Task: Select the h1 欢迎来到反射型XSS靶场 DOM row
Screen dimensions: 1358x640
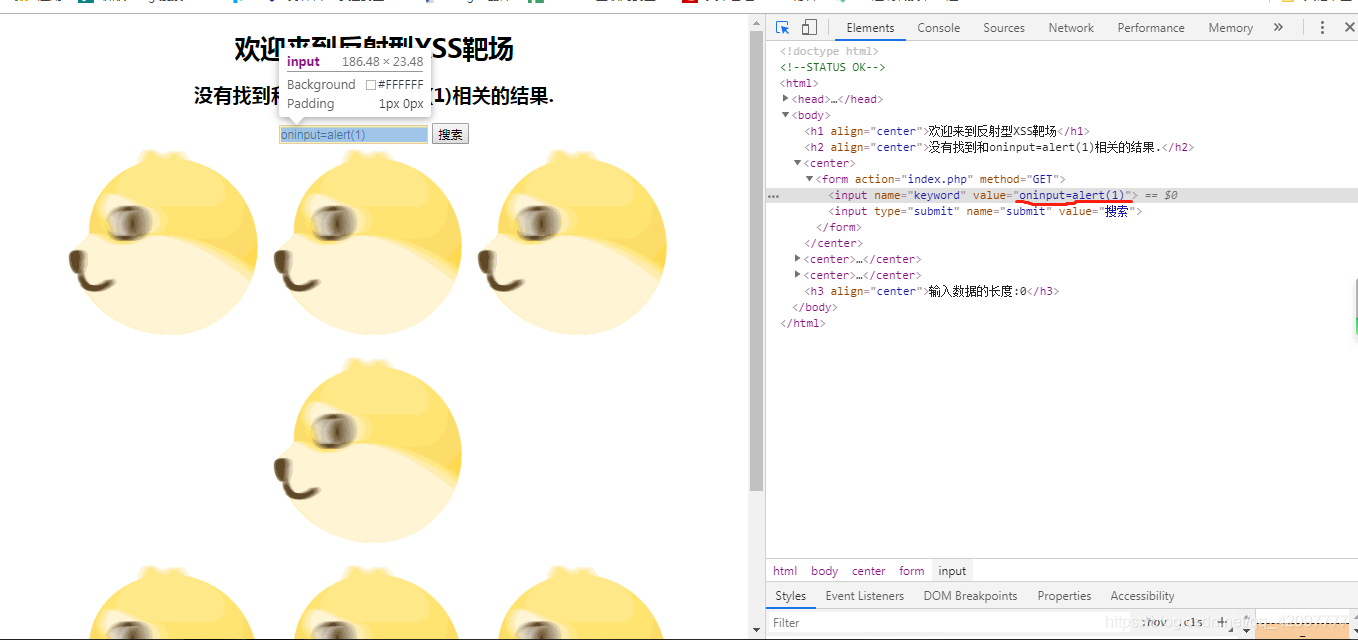Action: 1061,131
